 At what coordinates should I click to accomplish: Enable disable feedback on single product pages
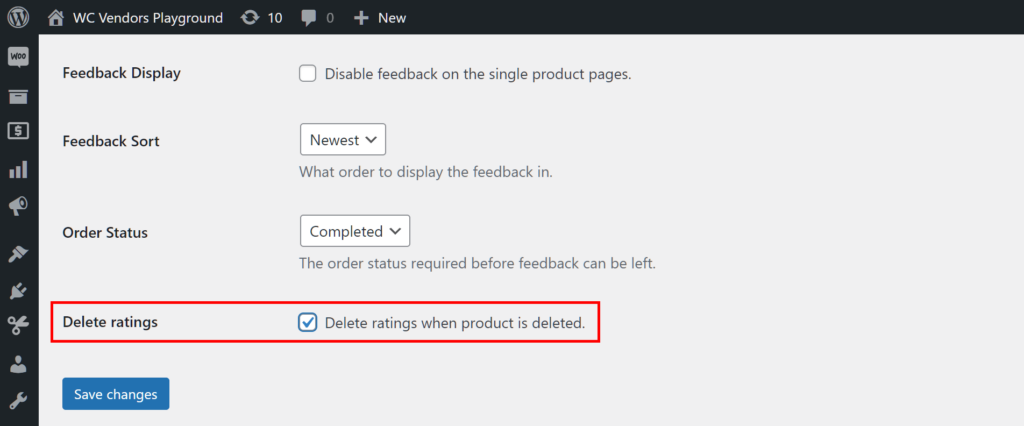click(x=308, y=73)
